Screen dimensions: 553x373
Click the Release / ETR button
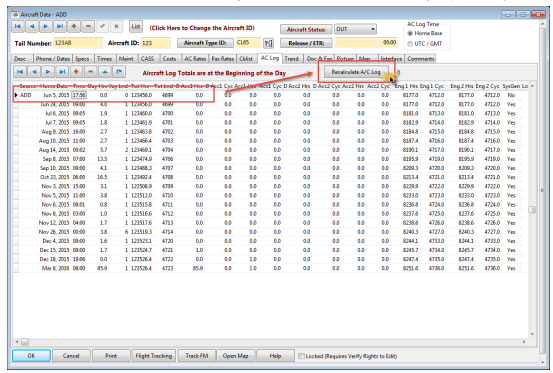pos(306,43)
